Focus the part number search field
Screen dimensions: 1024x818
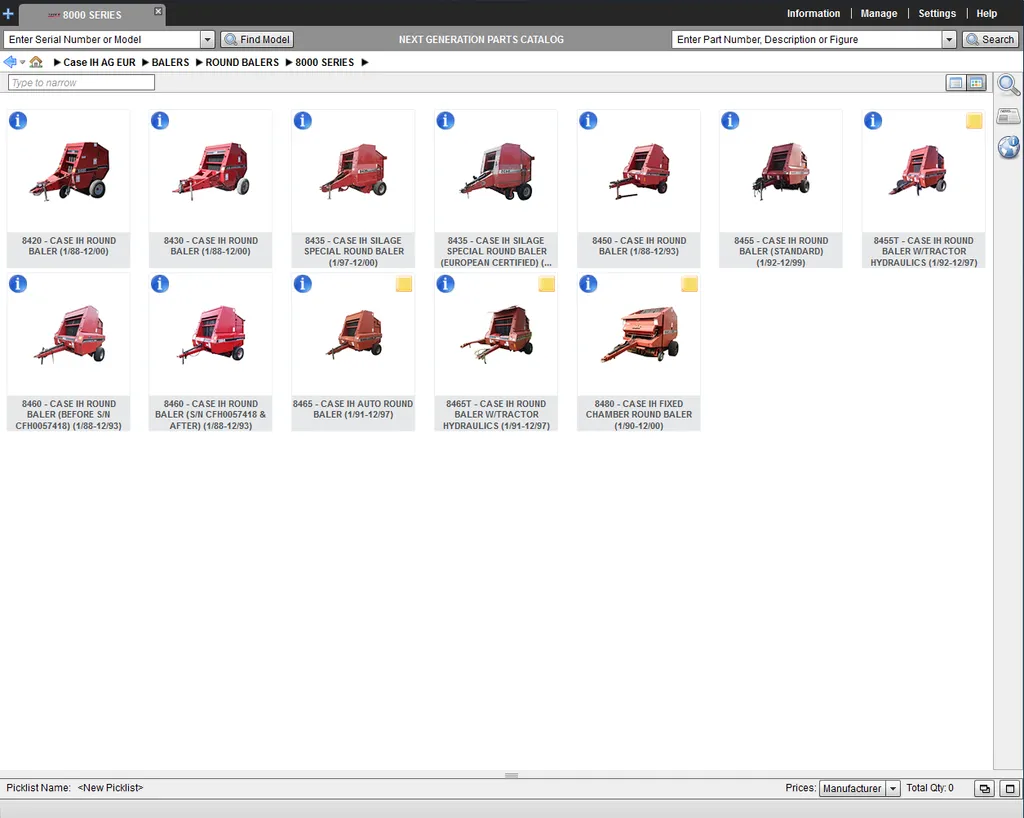pos(807,40)
